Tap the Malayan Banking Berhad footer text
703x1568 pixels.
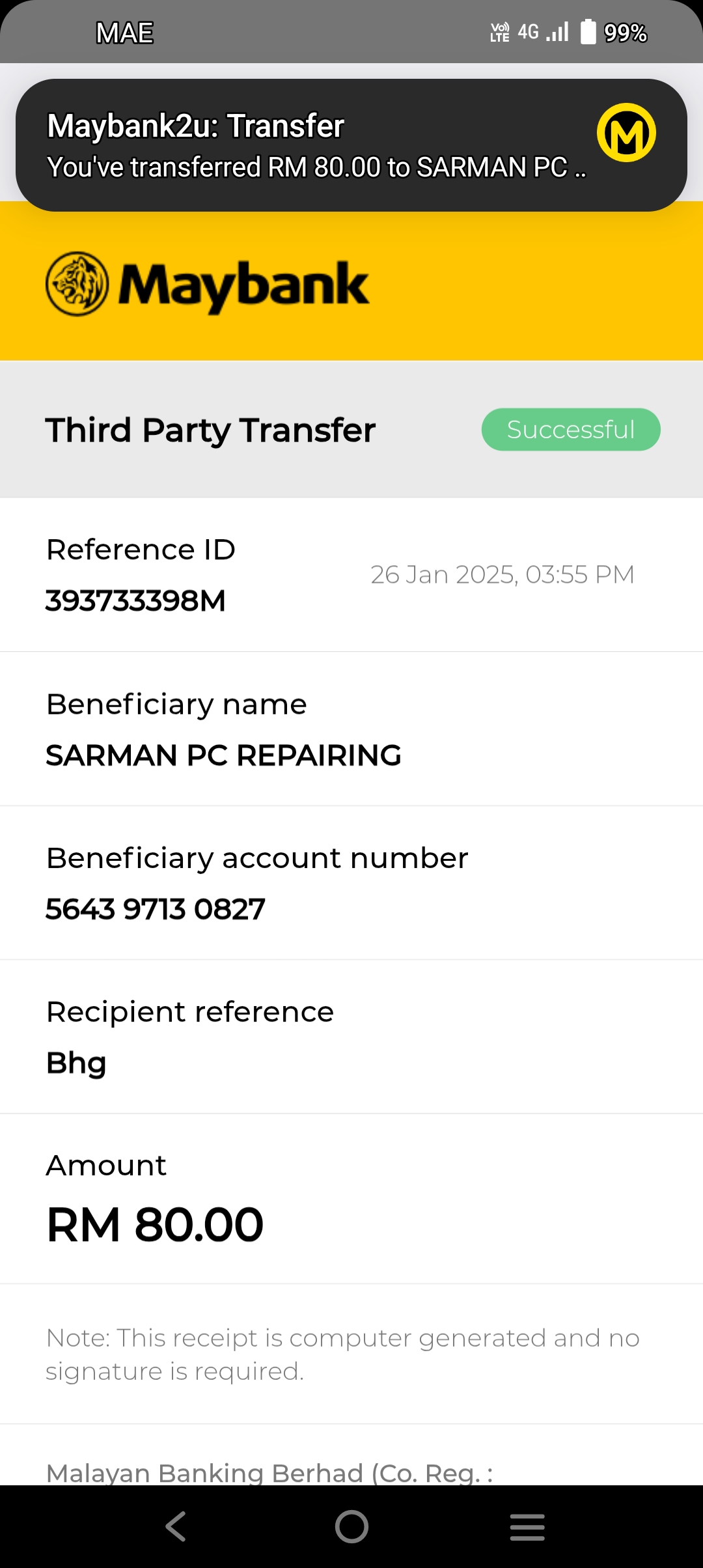point(269,1473)
